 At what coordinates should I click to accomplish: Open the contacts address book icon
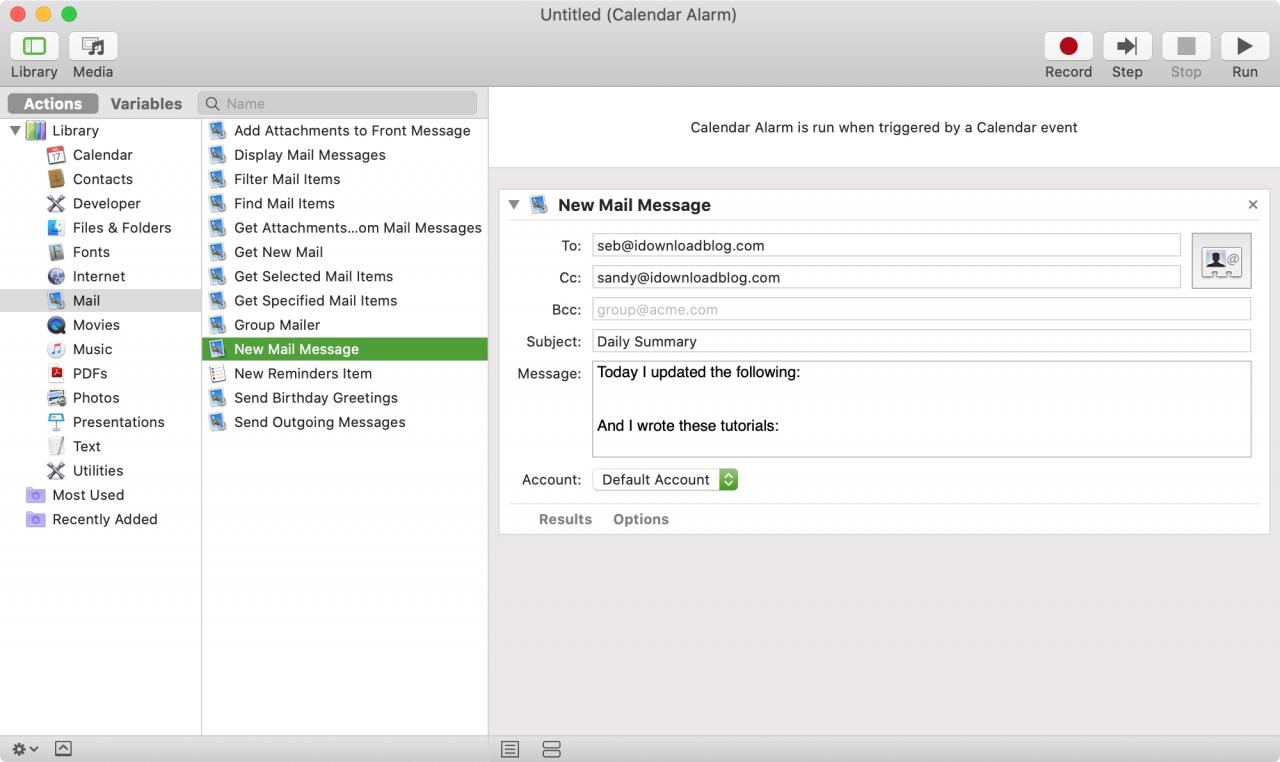(1221, 261)
